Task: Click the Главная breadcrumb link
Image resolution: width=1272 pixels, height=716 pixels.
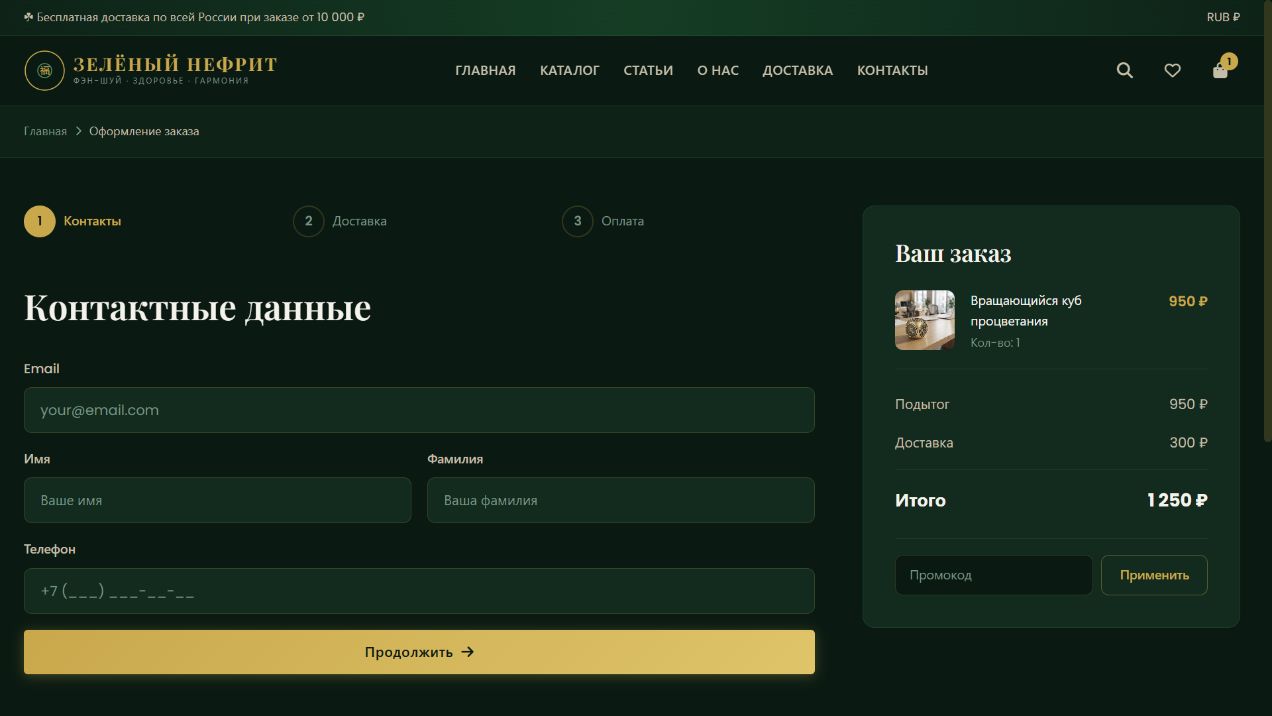Action: point(45,131)
